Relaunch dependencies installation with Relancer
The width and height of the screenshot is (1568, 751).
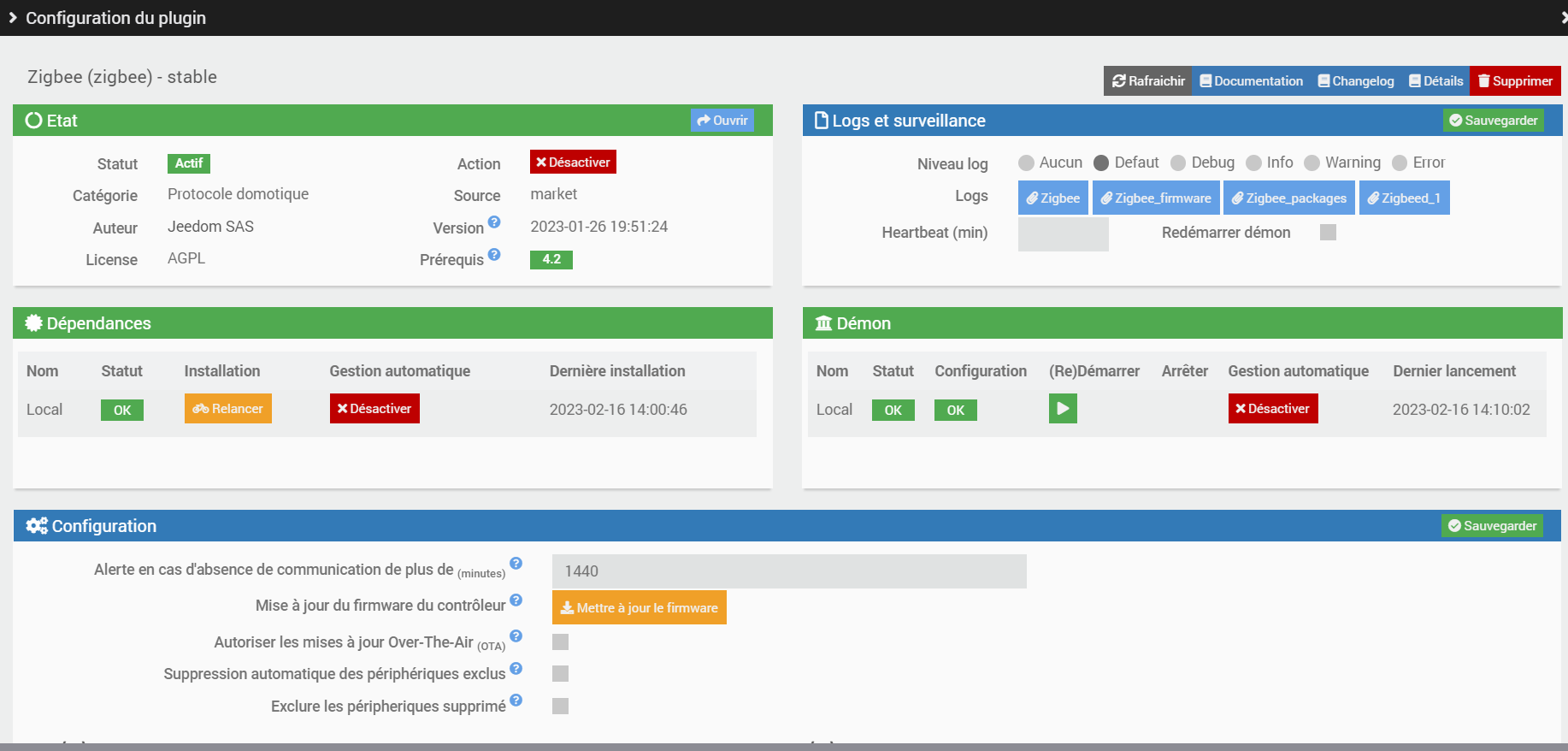(x=228, y=409)
